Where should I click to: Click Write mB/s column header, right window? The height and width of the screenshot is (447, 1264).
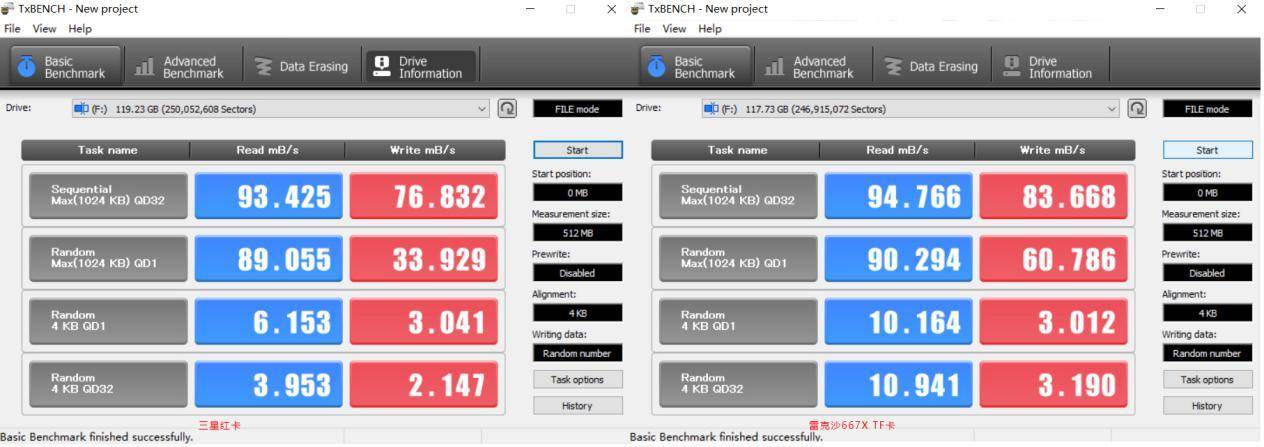click(x=1052, y=150)
